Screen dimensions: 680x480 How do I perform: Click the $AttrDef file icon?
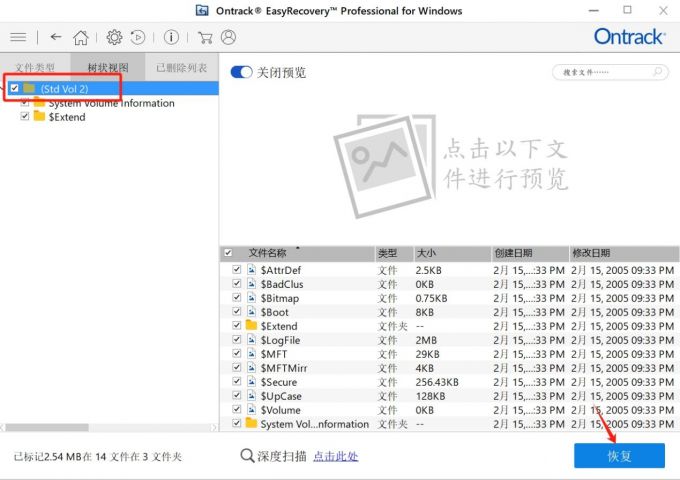click(252, 270)
